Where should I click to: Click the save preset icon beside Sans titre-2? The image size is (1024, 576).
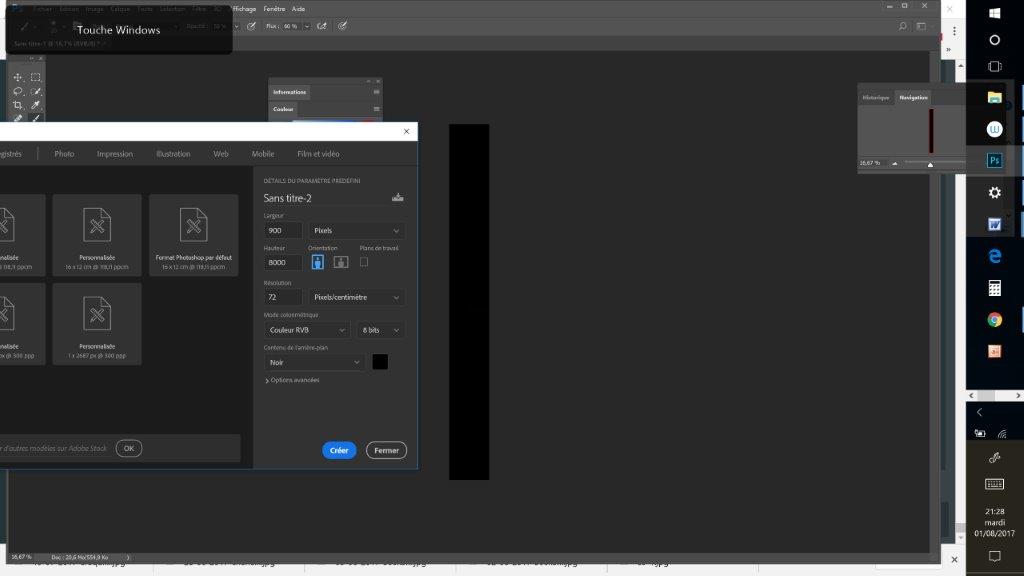398,197
